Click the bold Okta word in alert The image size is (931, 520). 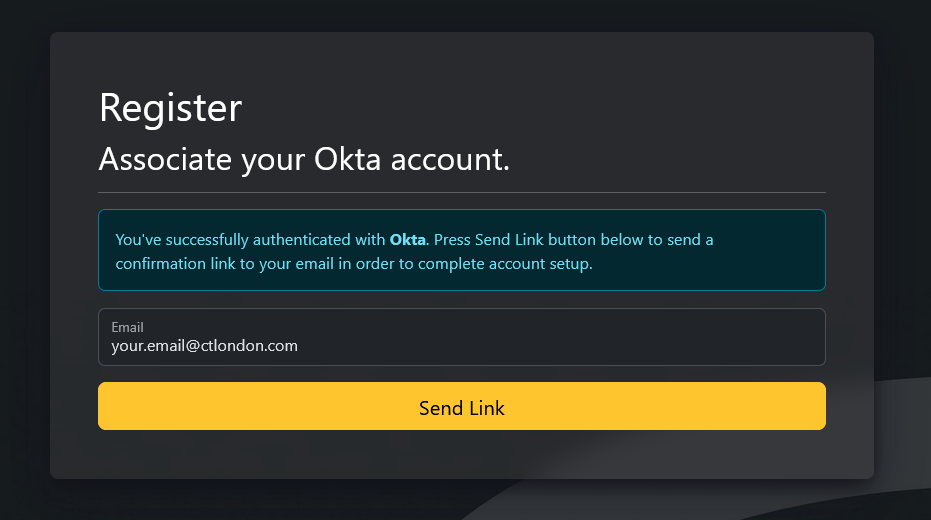407,240
